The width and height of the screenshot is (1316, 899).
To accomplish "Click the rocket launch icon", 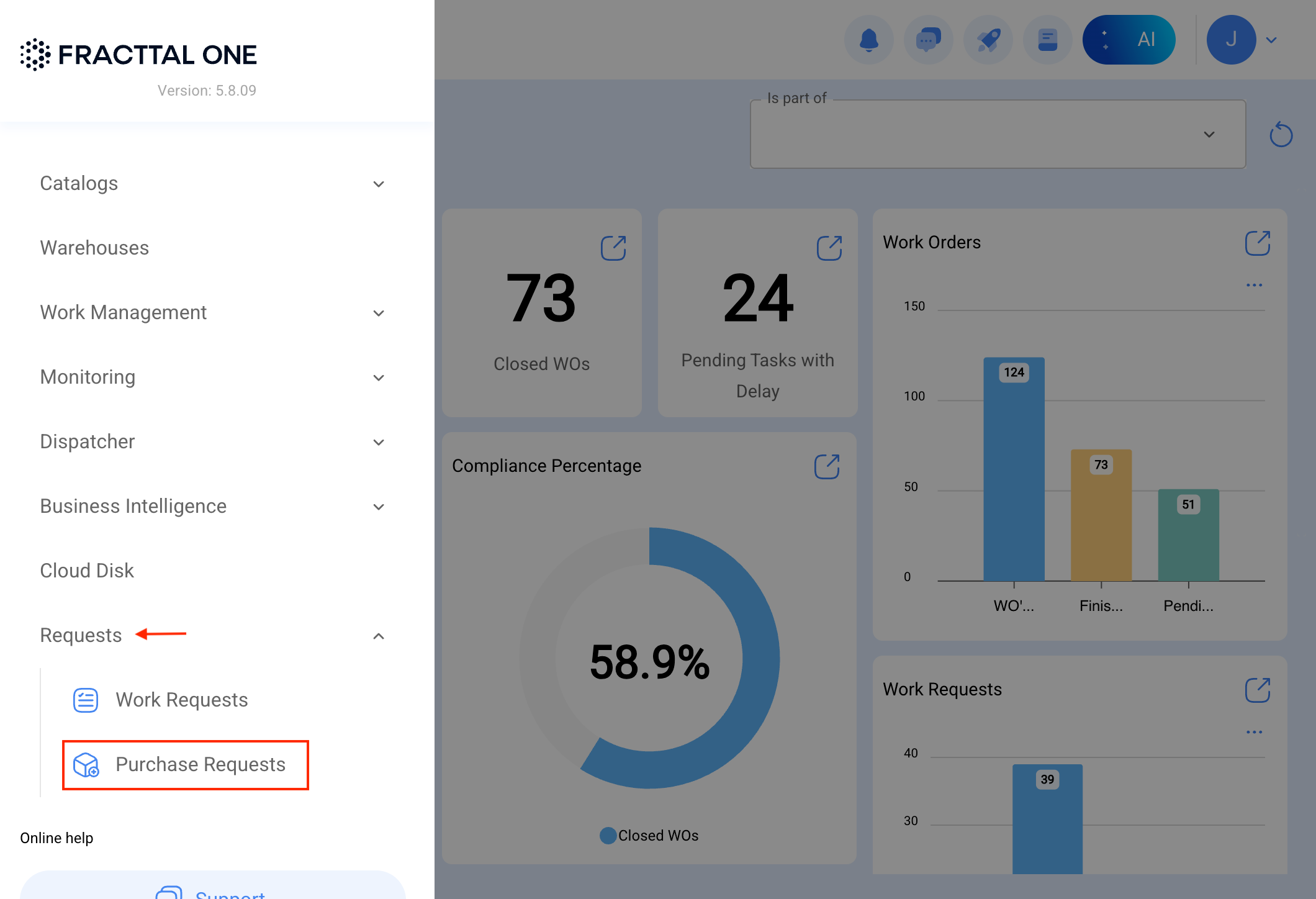I will tap(988, 40).
